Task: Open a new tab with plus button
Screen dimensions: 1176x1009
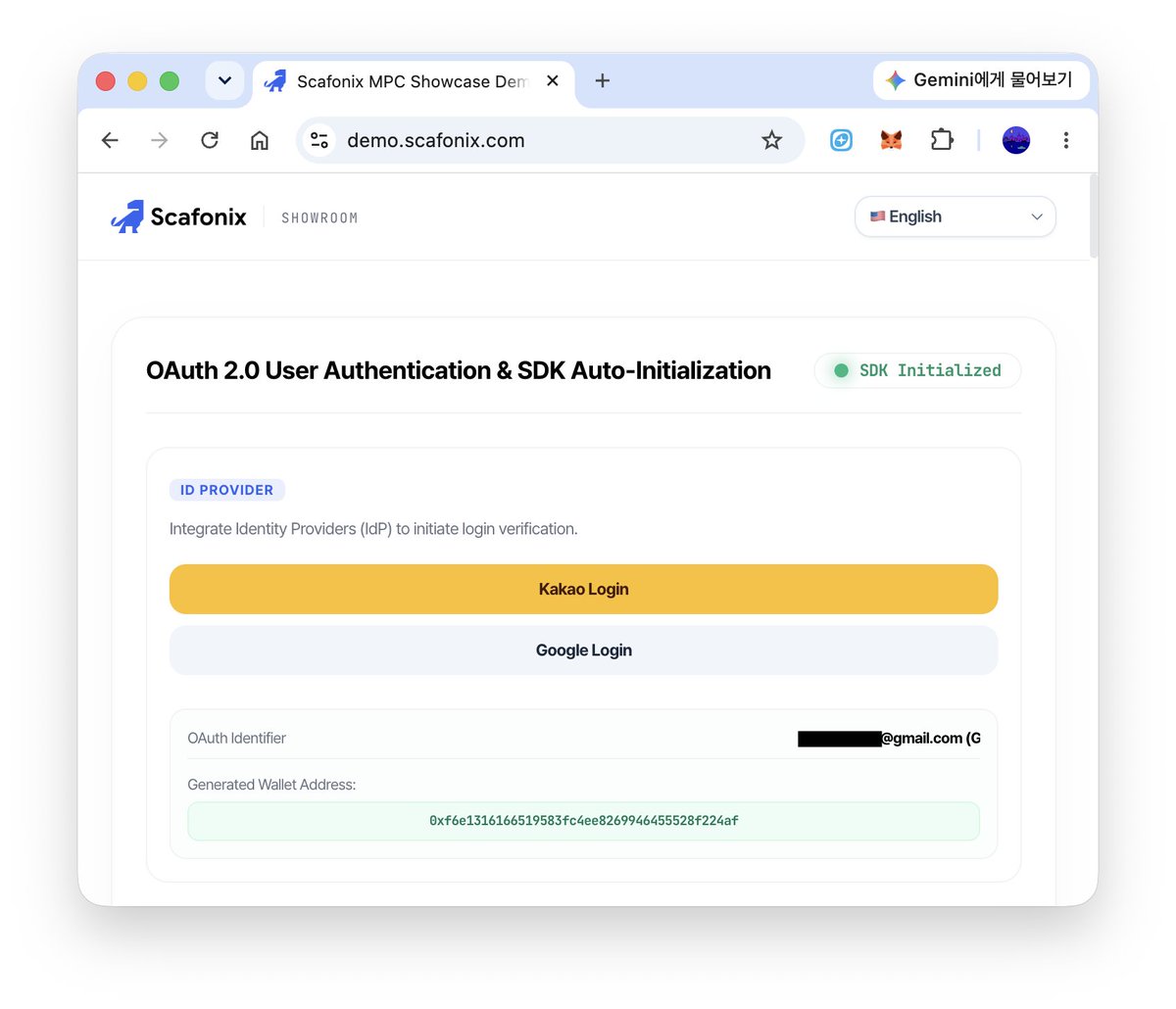Action: click(603, 80)
